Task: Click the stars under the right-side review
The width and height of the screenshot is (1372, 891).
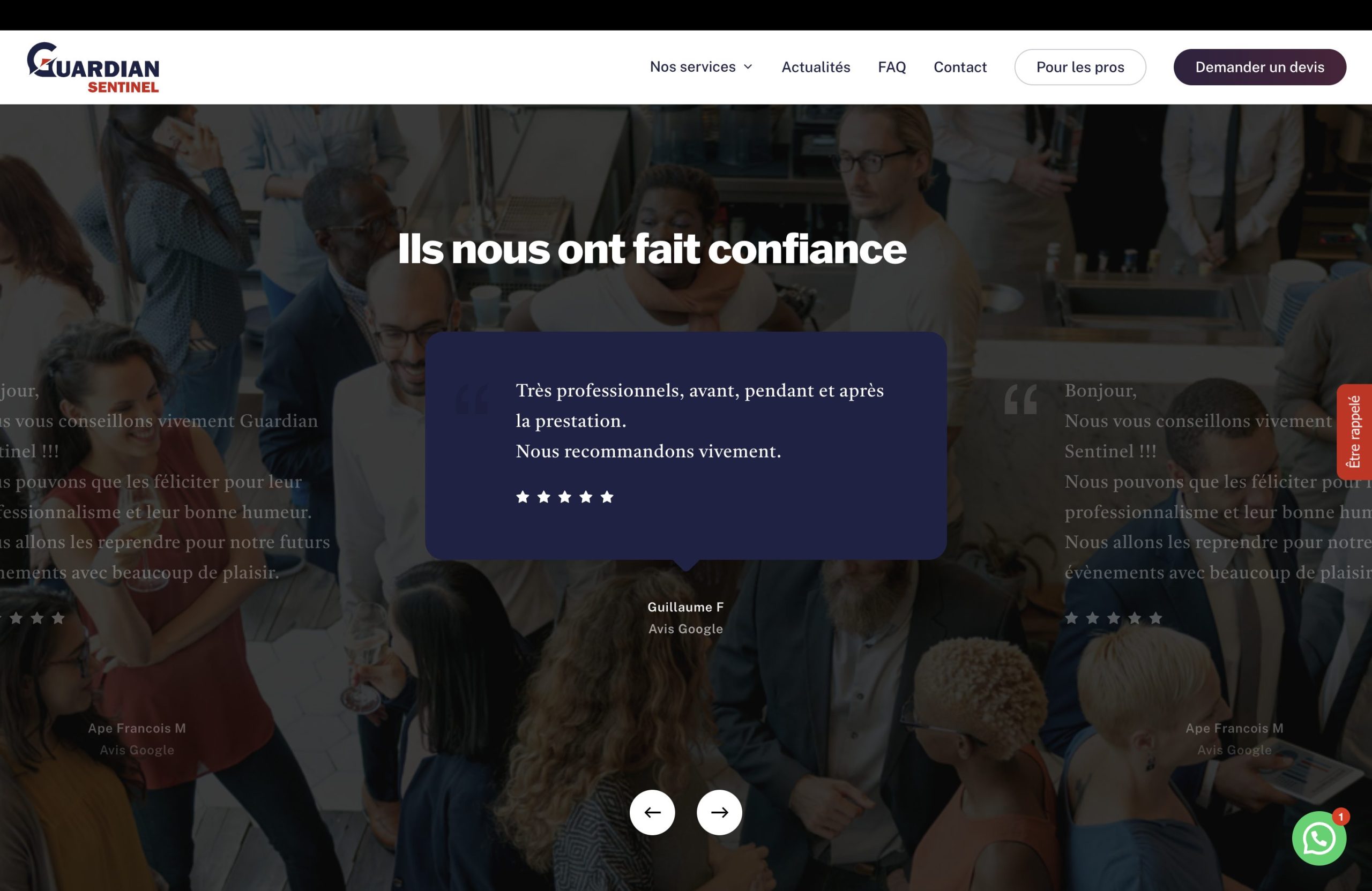Action: (x=1113, y=618)
